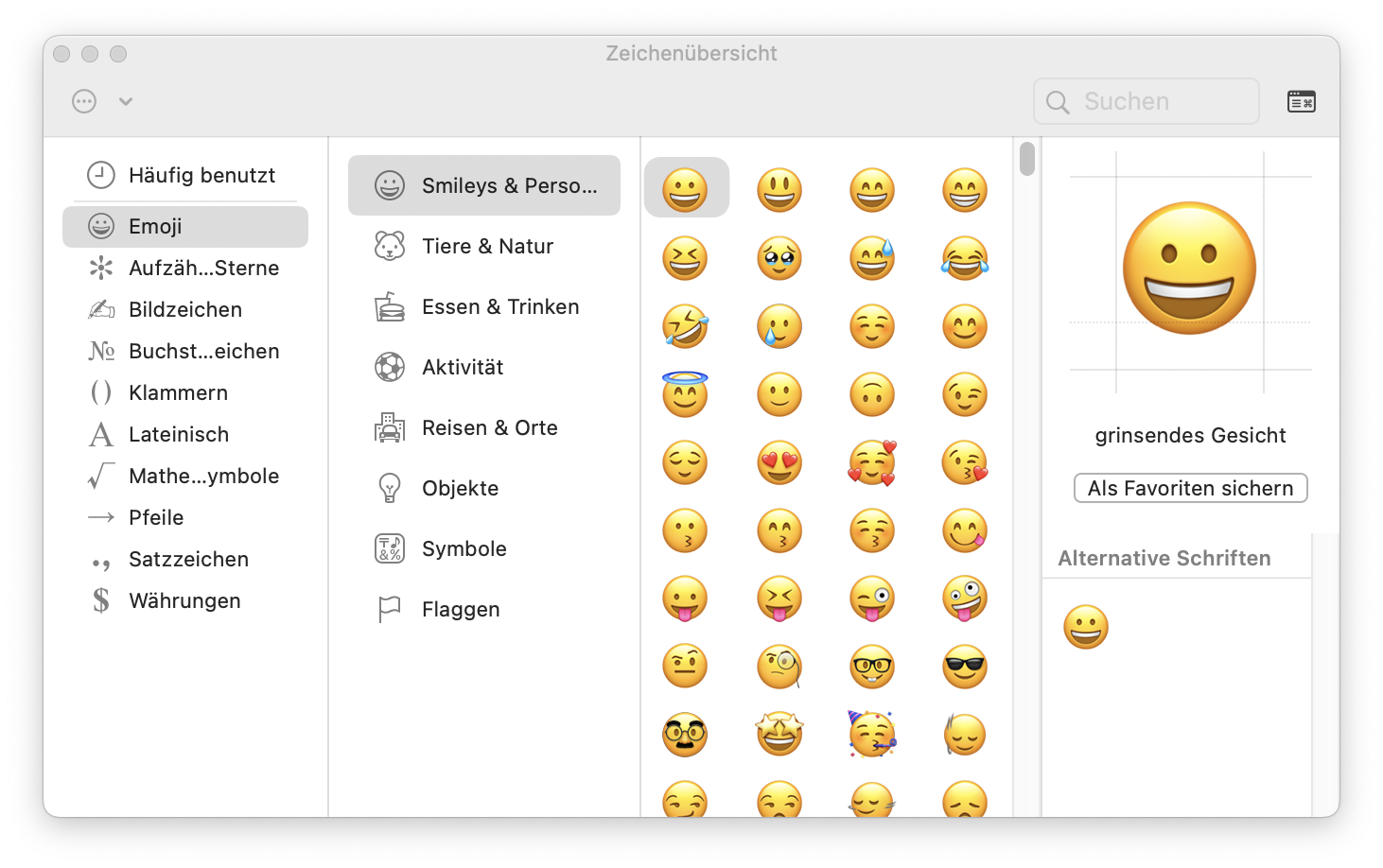This screenshot has height=868, width=1383.
Task: Click the large grinning face preview
Action: pos(1190,269)
